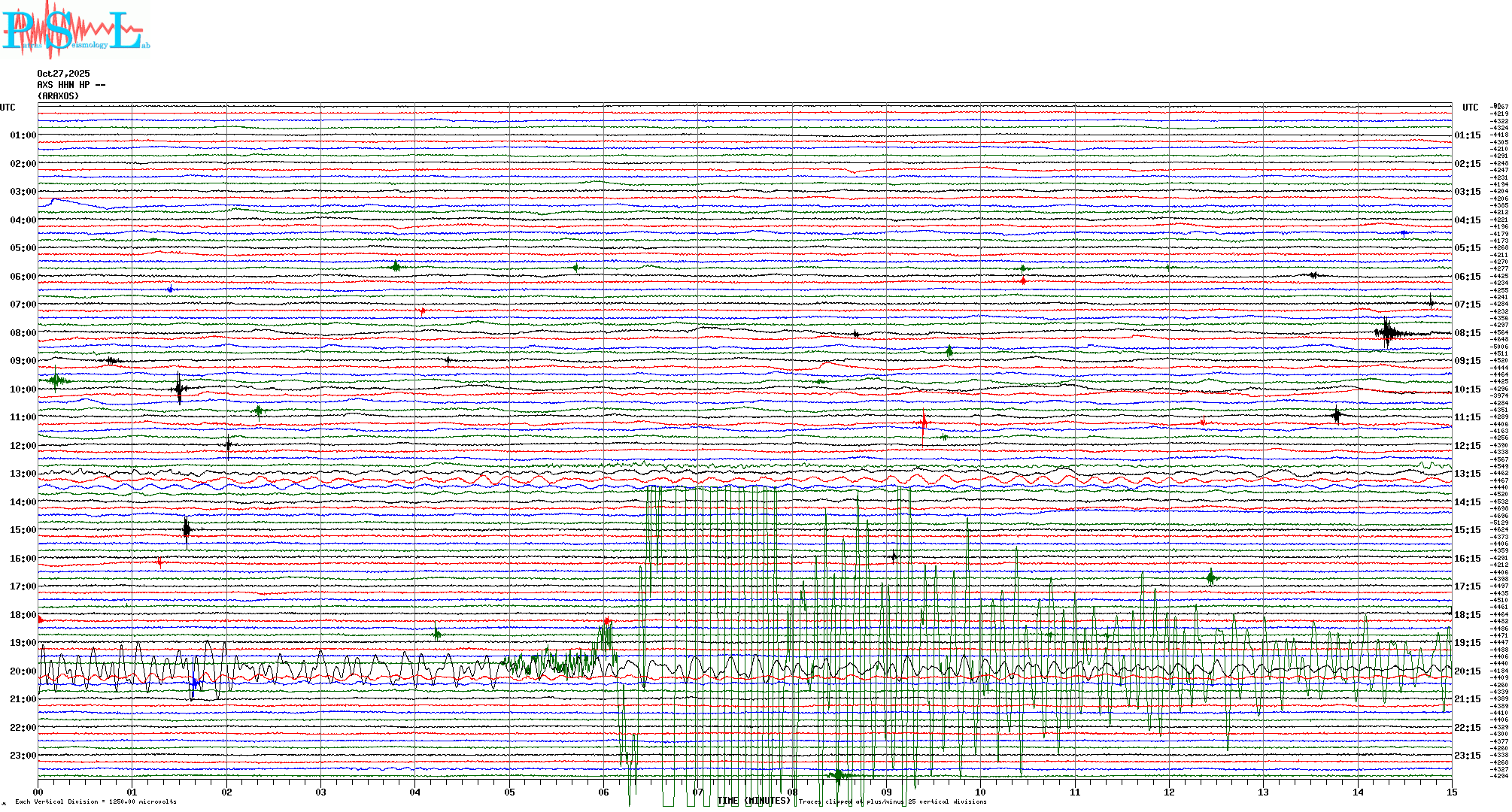Click the traces clipped footnote text
Viewport: 1512px width, 812px height.
(x=892, y=801)
